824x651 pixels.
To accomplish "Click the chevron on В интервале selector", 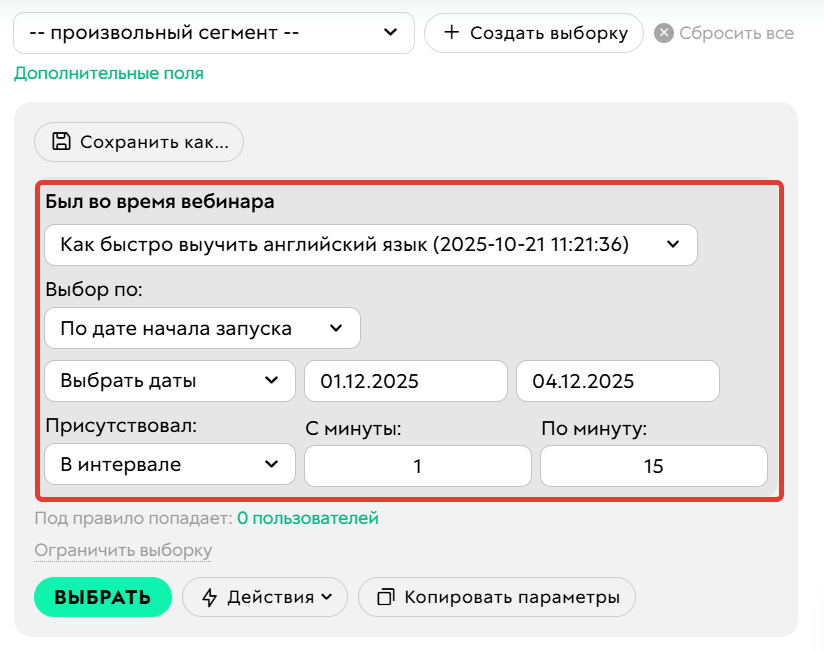I will 272,463.
